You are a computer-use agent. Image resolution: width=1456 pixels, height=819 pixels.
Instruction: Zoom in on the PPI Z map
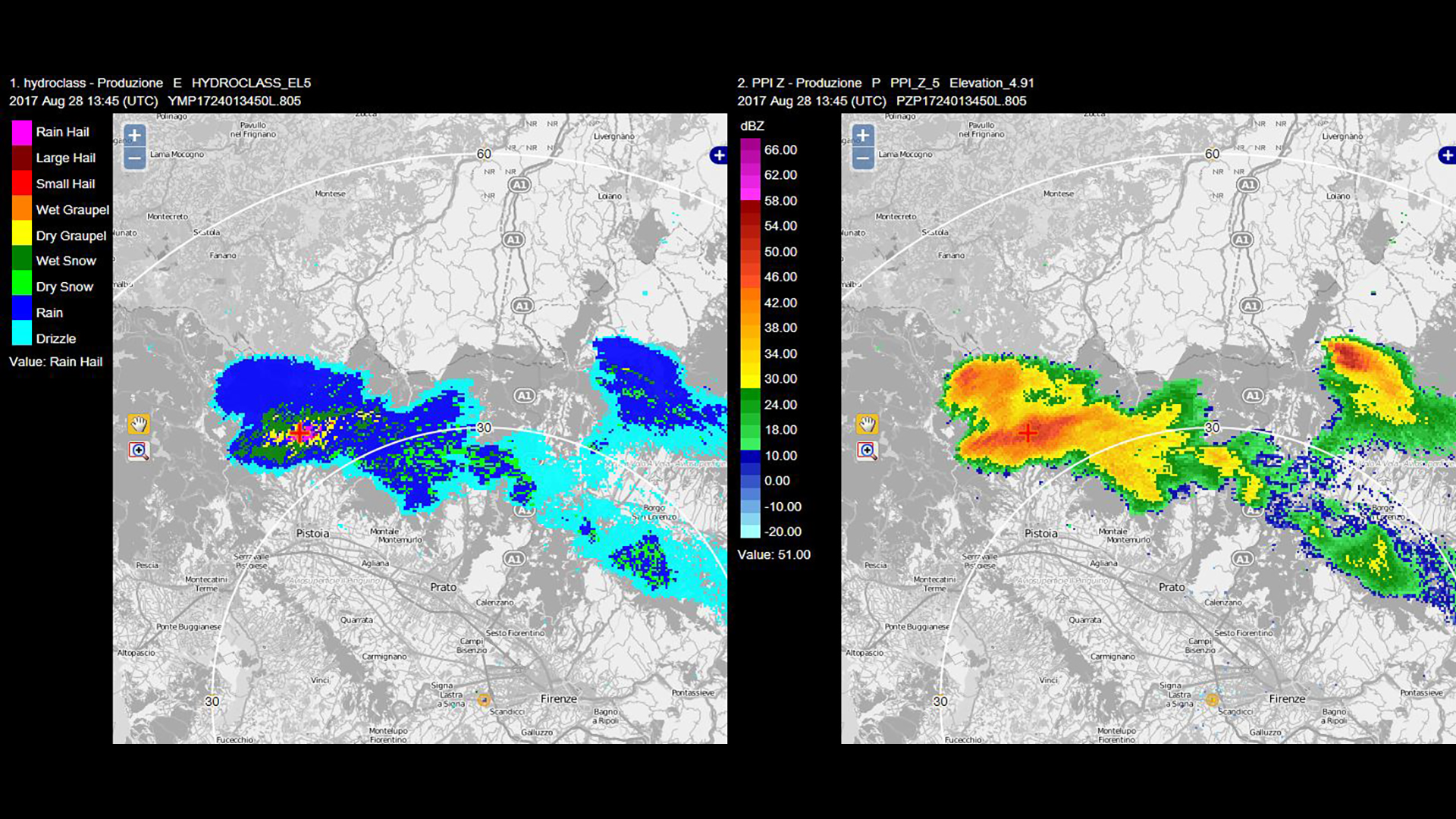point(862,136)
